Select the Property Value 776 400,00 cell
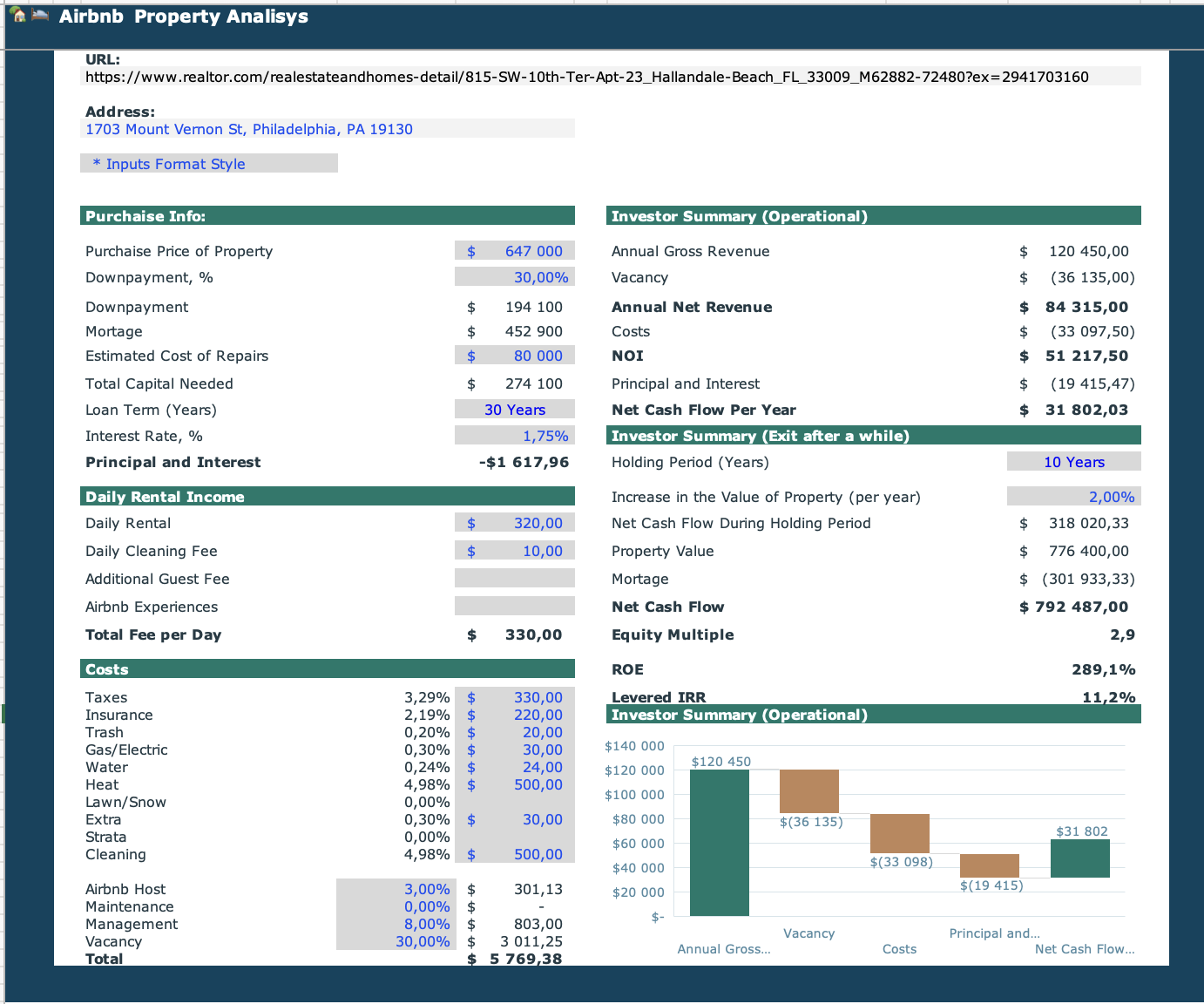 [x=1074, y=551]
